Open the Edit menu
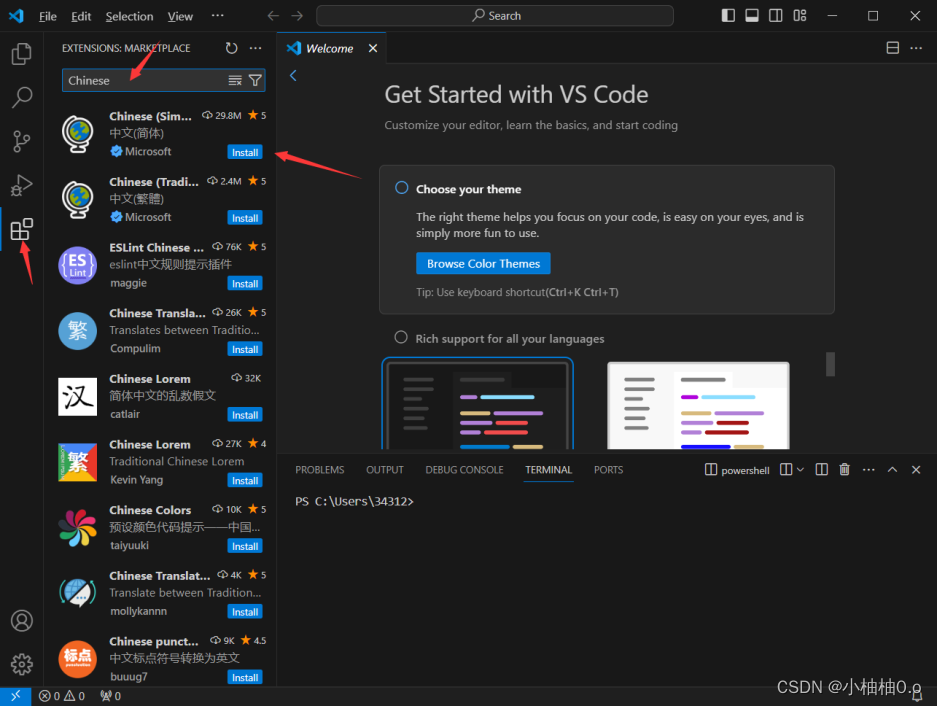Viewport: 937px width, 706px height. [x=81, y=16]
